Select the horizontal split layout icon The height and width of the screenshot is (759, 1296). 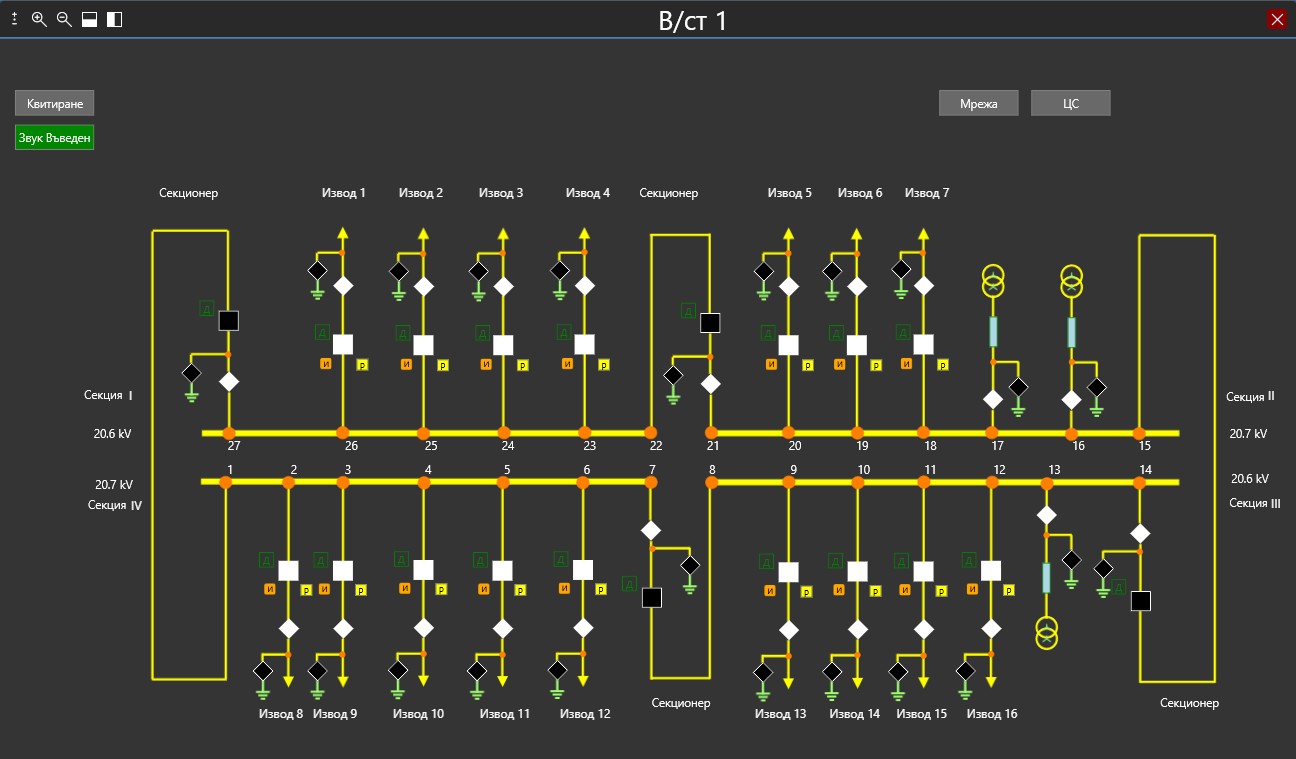pos(90,19)
